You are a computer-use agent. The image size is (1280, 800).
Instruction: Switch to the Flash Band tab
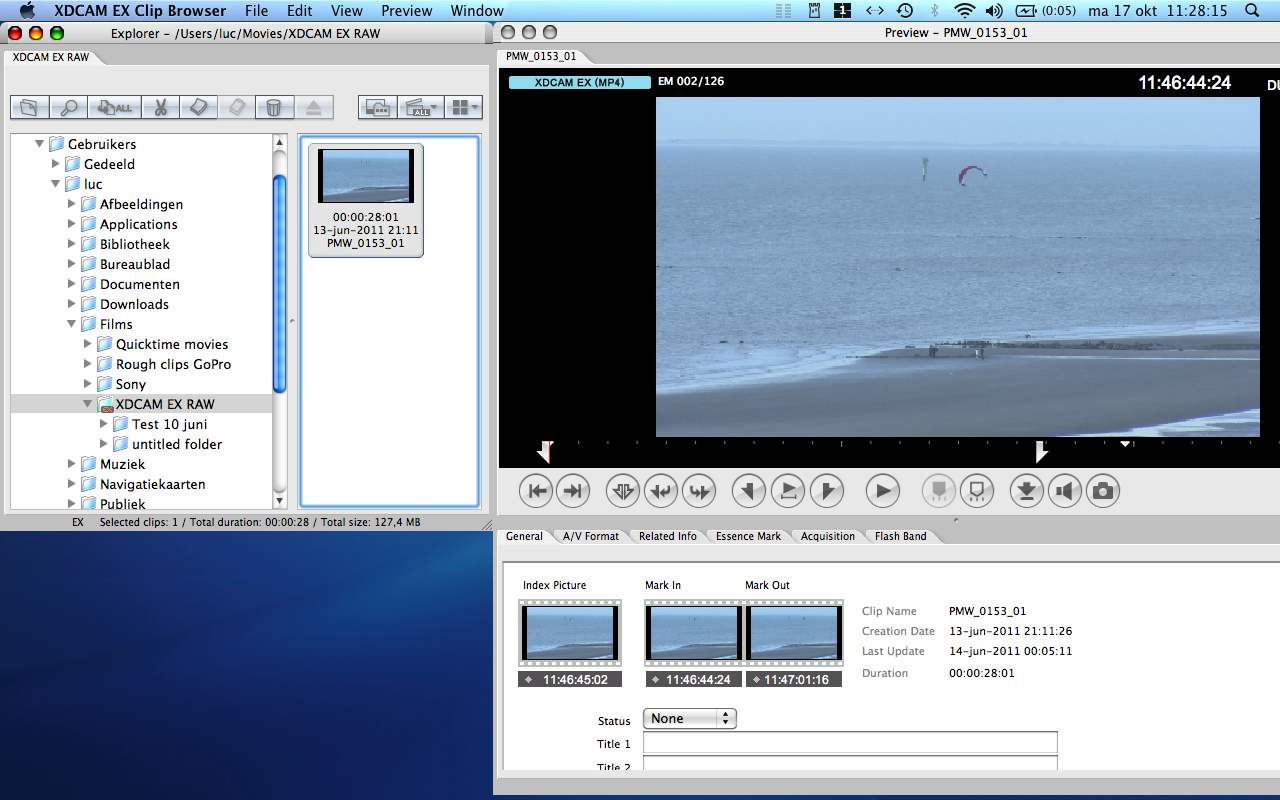point(901,536)
